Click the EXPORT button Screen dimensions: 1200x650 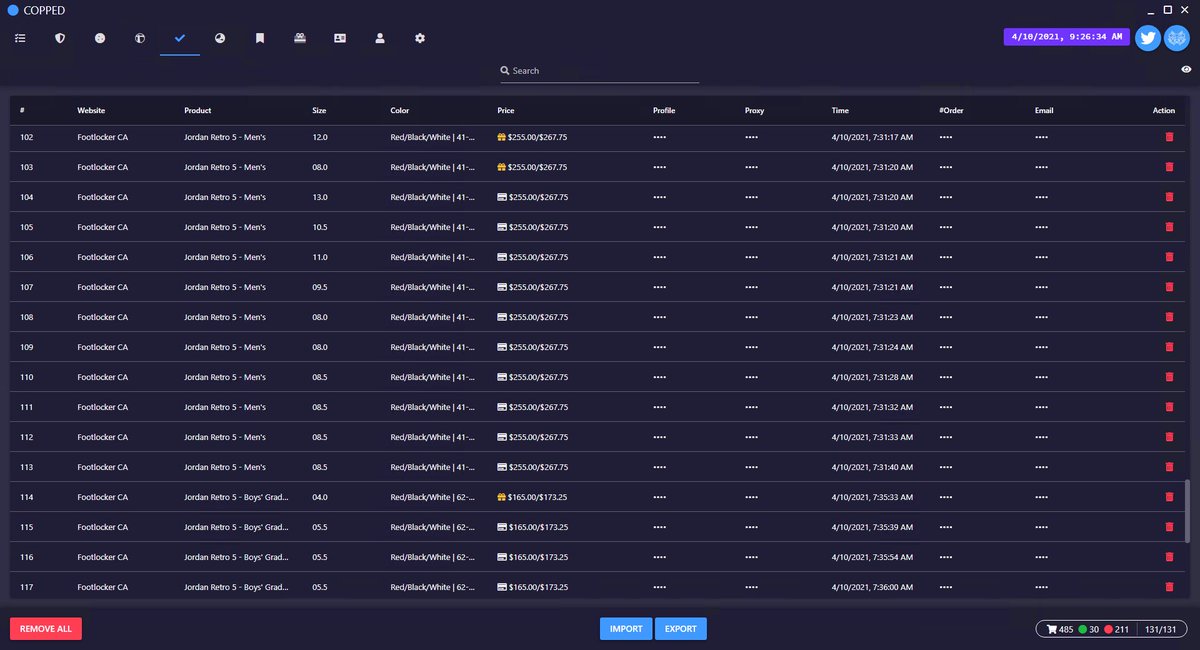tap(681, 629)
